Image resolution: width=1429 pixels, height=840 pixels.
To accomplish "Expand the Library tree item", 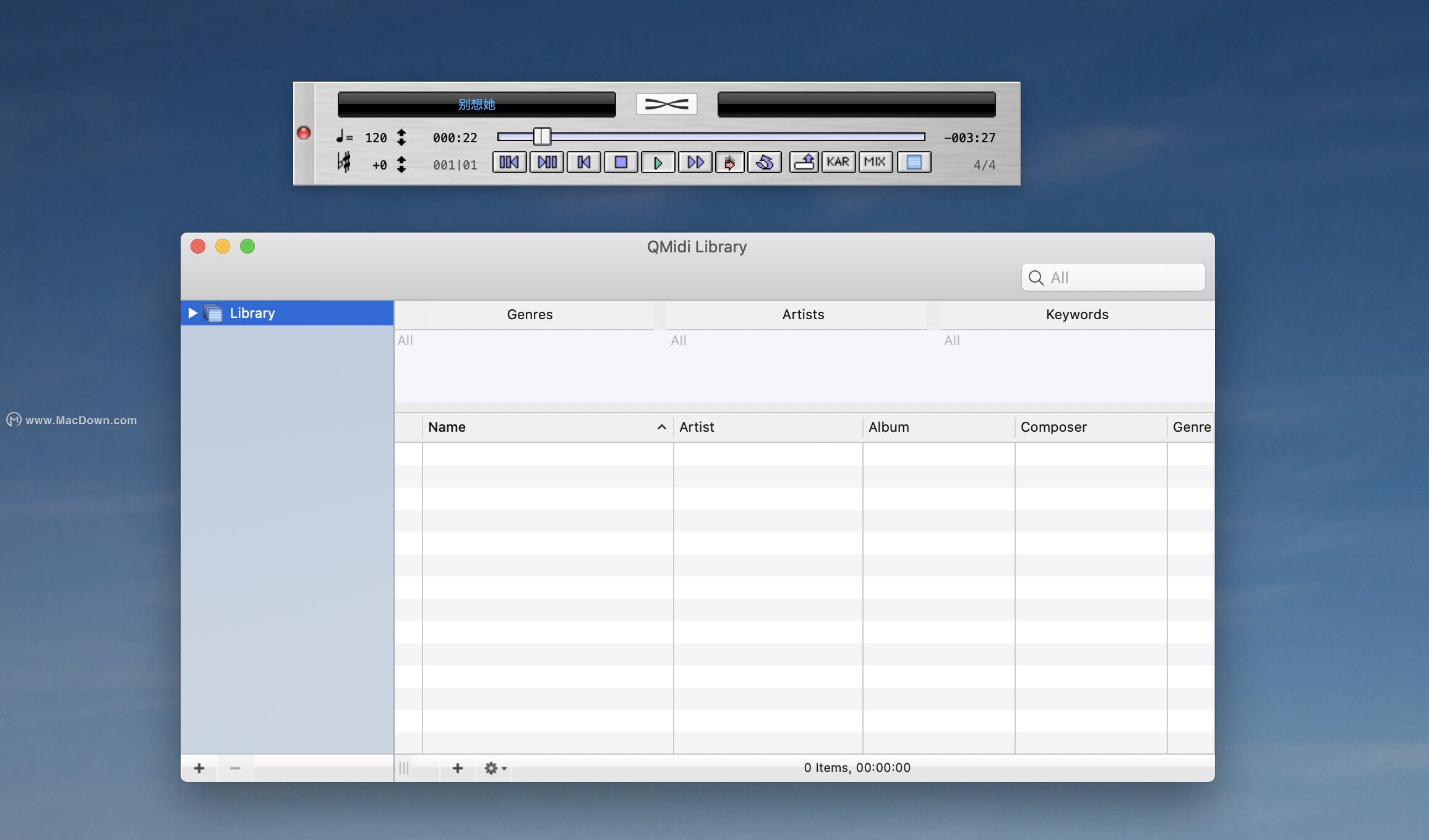I will click(x=192, y=313).
